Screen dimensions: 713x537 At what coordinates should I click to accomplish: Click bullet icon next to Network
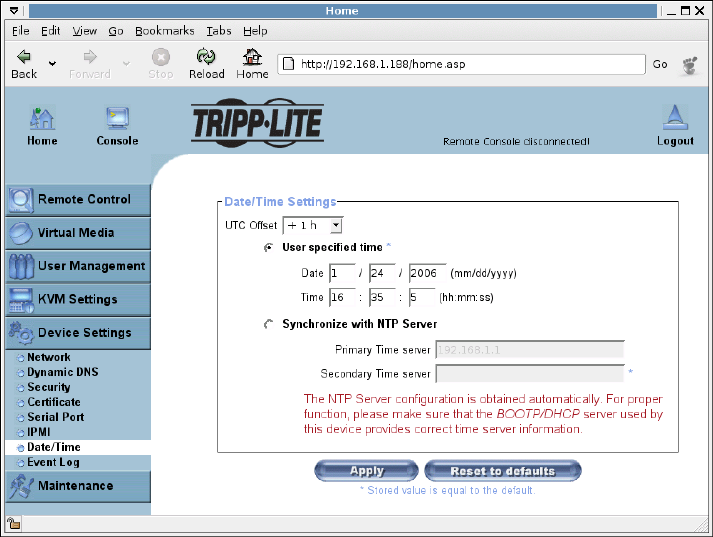pyautogui.click(x=20, y=358)
